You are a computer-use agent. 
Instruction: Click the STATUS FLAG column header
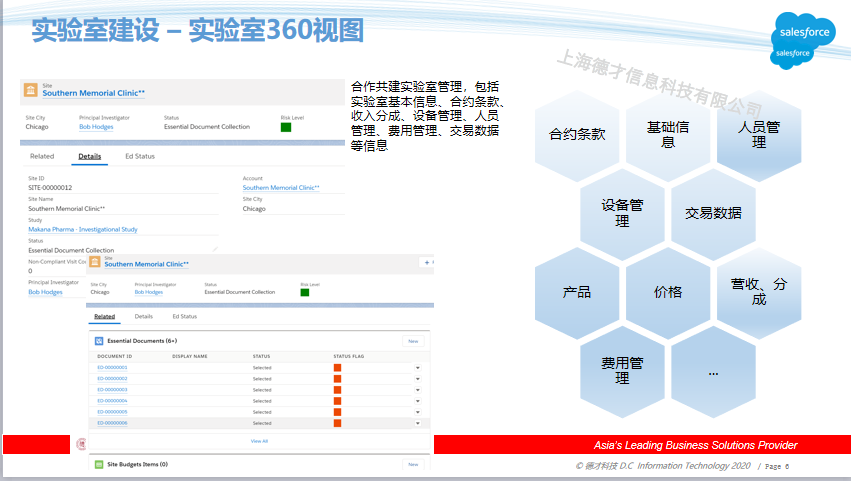[348, 357]
